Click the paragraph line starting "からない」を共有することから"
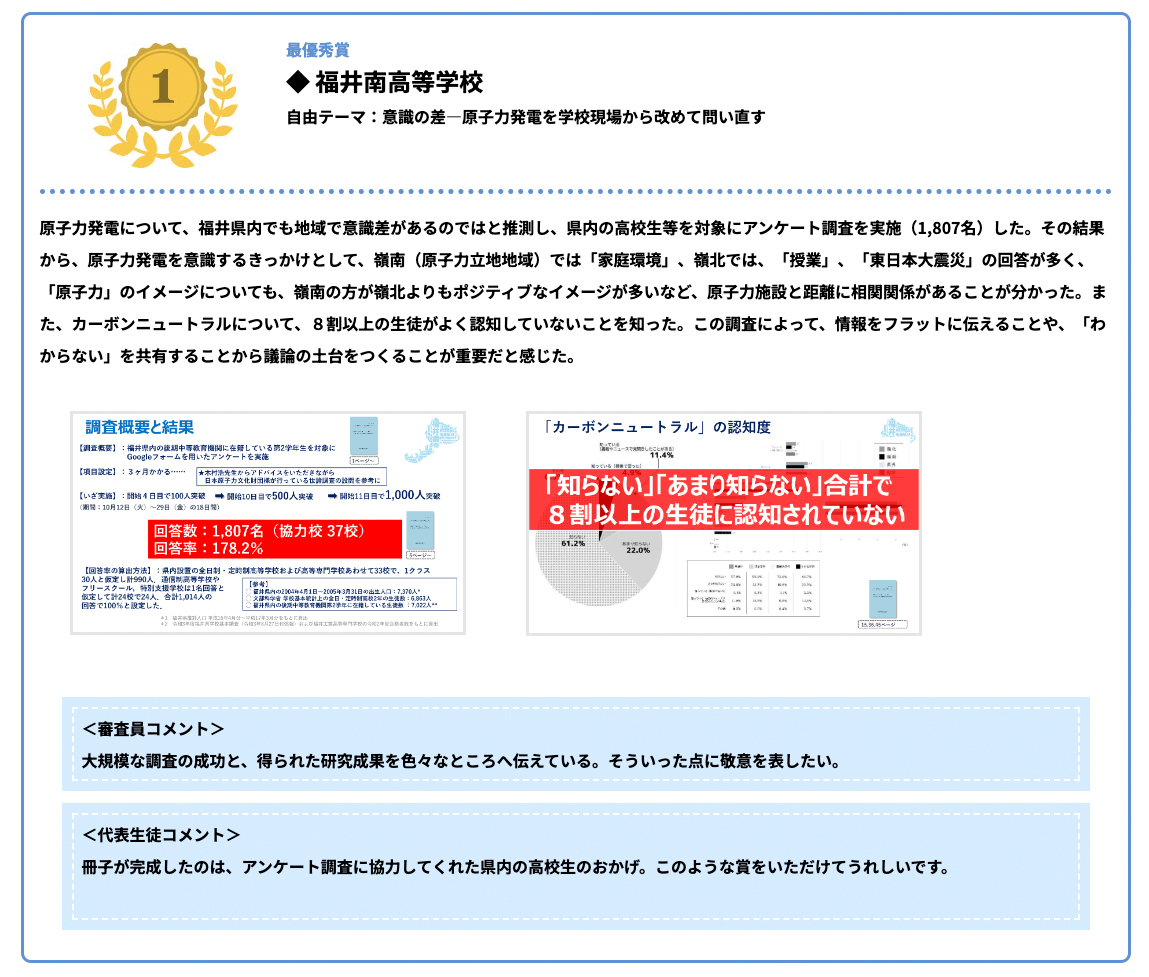 (308, 356)
